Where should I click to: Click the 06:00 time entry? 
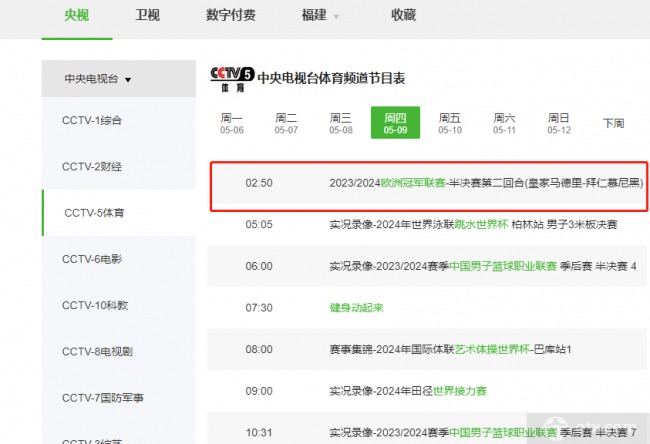point(259,266)
